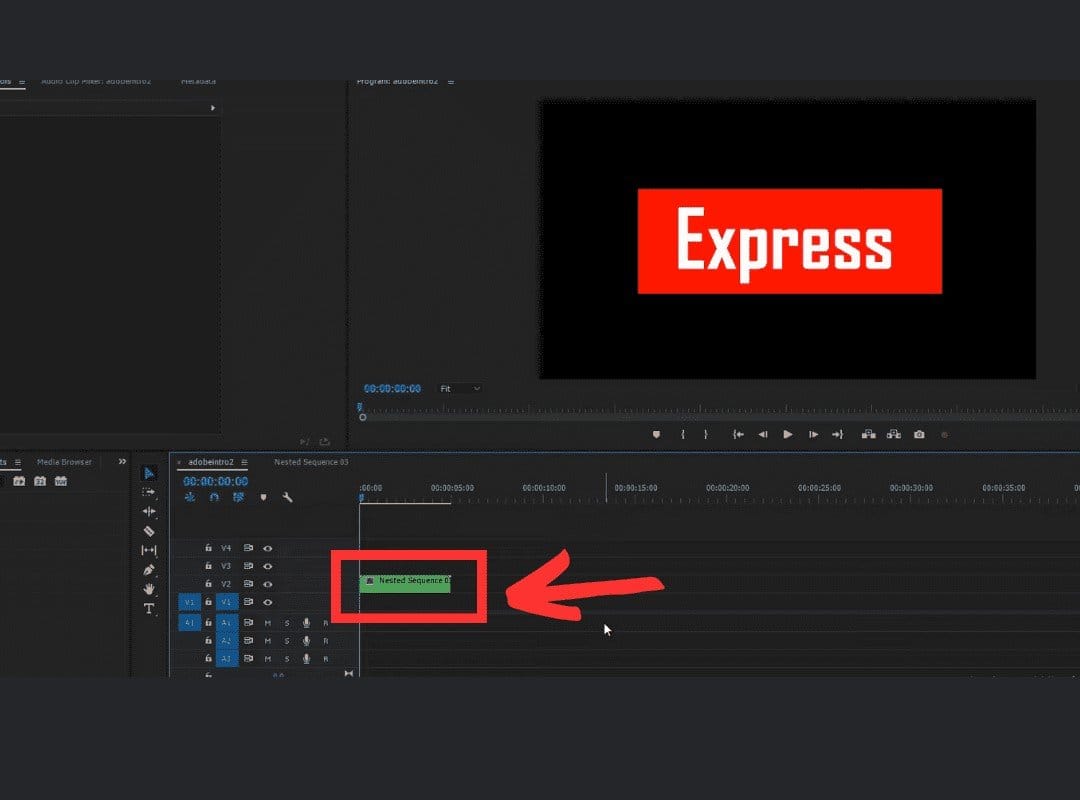Image resolution: width=1080 pixels, height=800 pixels.
Task: Select the Nested Sequence clip on V2
Action: point(405,584)
